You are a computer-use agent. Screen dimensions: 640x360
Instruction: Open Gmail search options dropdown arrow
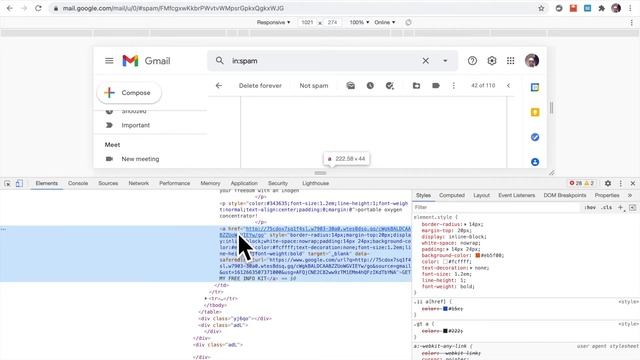pos(445,61)
